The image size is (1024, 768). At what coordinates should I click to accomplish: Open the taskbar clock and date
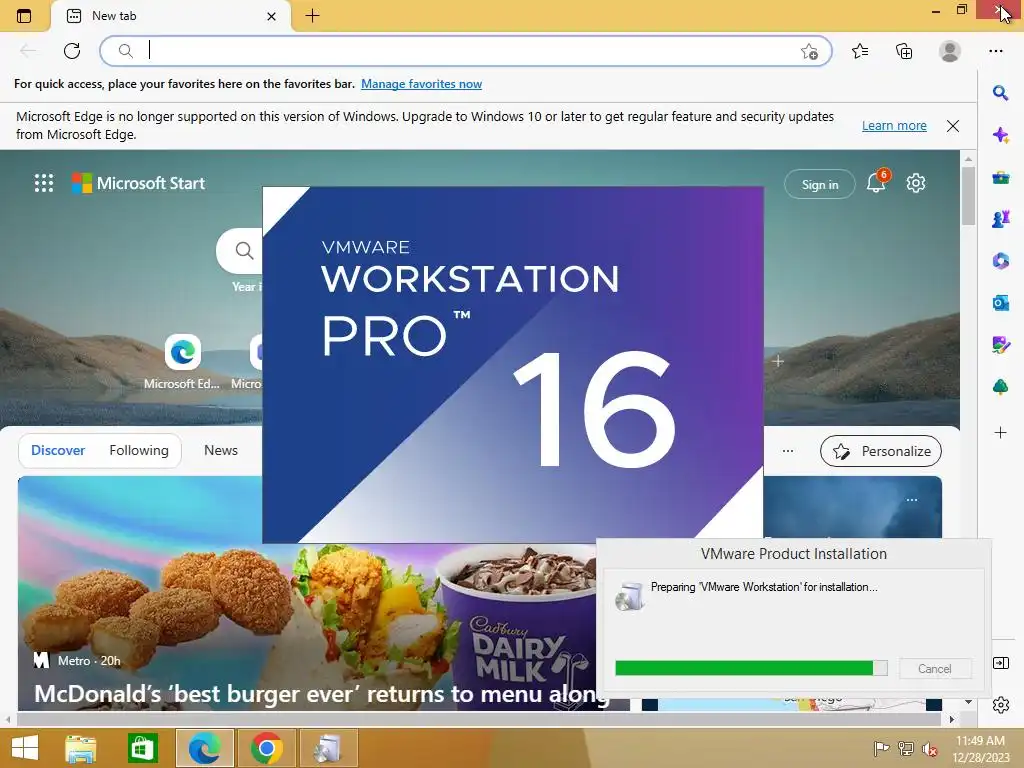click(980, 749)
